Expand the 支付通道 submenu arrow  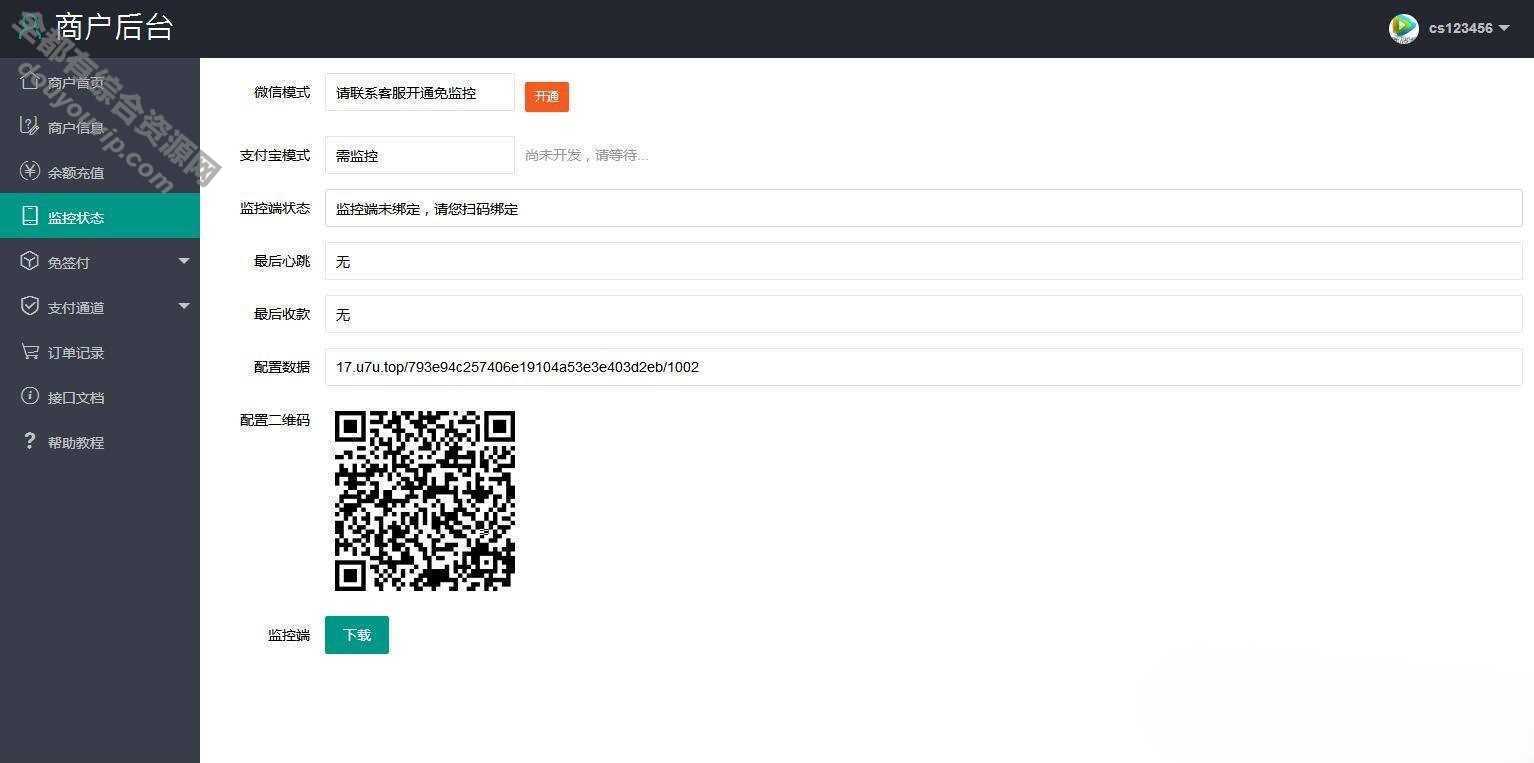click(184, 306)
